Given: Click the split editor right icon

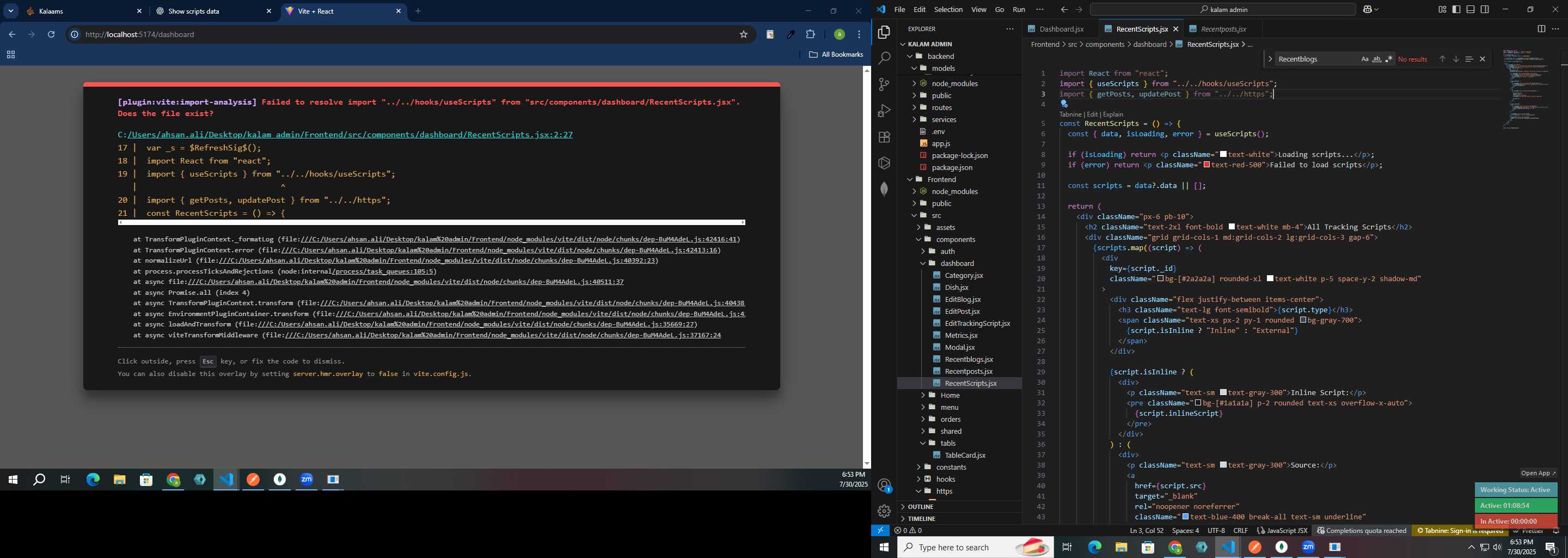Looking at the screenshot, I should [x=1541, y=29].
